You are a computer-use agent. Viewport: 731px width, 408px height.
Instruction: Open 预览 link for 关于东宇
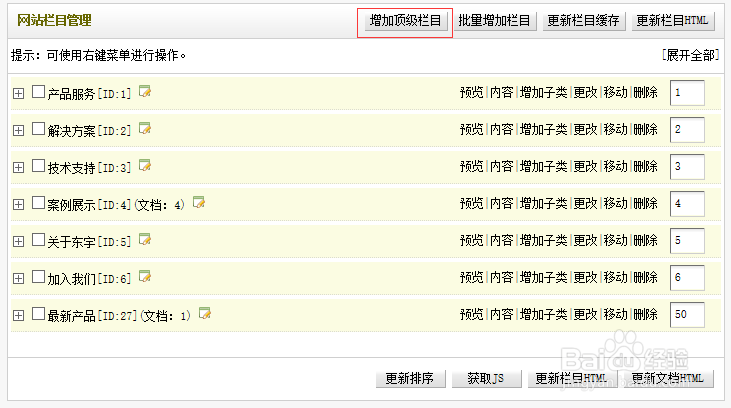(x=471, y=241)
